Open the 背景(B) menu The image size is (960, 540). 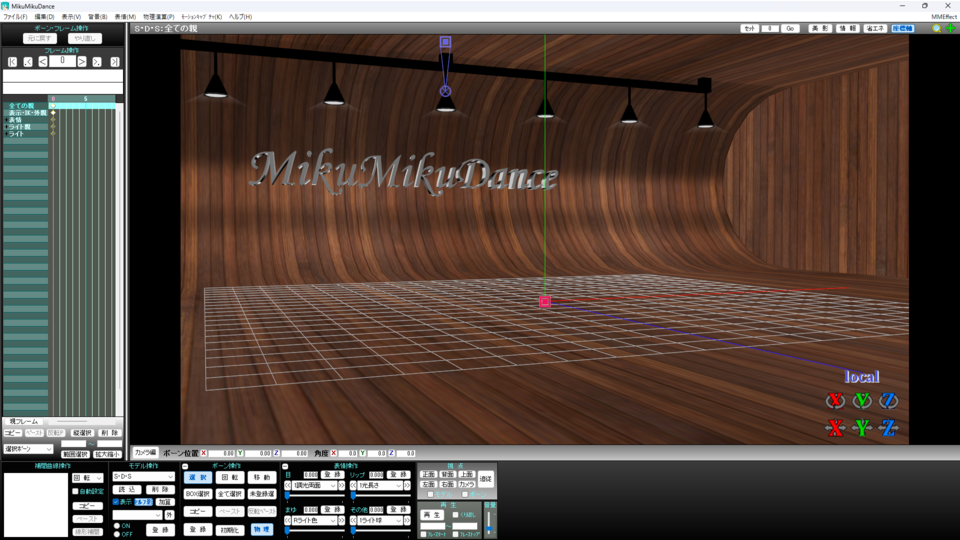click(97, 17)
